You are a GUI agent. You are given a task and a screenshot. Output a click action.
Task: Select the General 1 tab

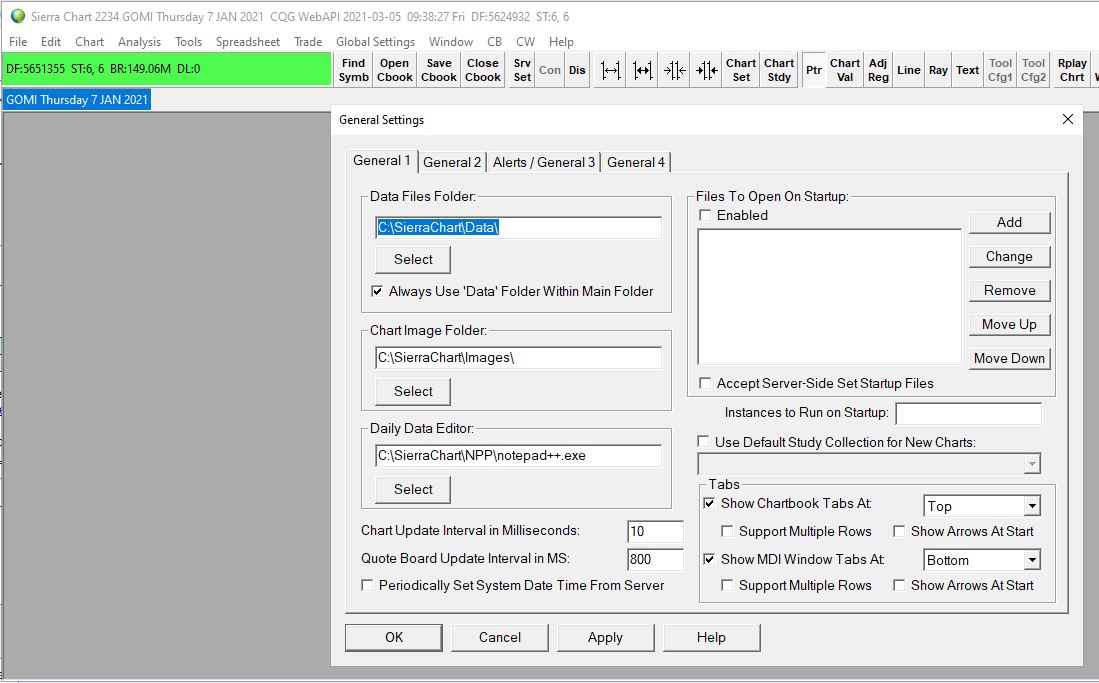click(x=381, y=161)
